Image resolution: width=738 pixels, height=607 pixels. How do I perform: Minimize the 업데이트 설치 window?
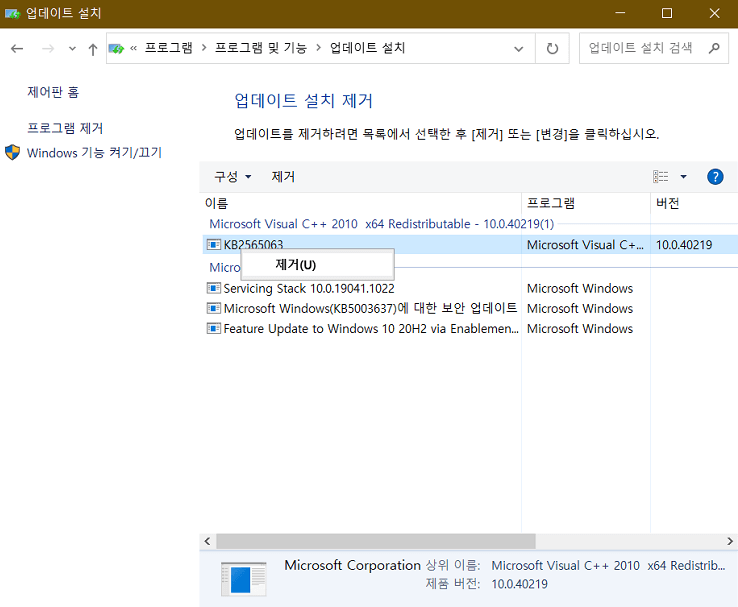click(x=620, y=13)
